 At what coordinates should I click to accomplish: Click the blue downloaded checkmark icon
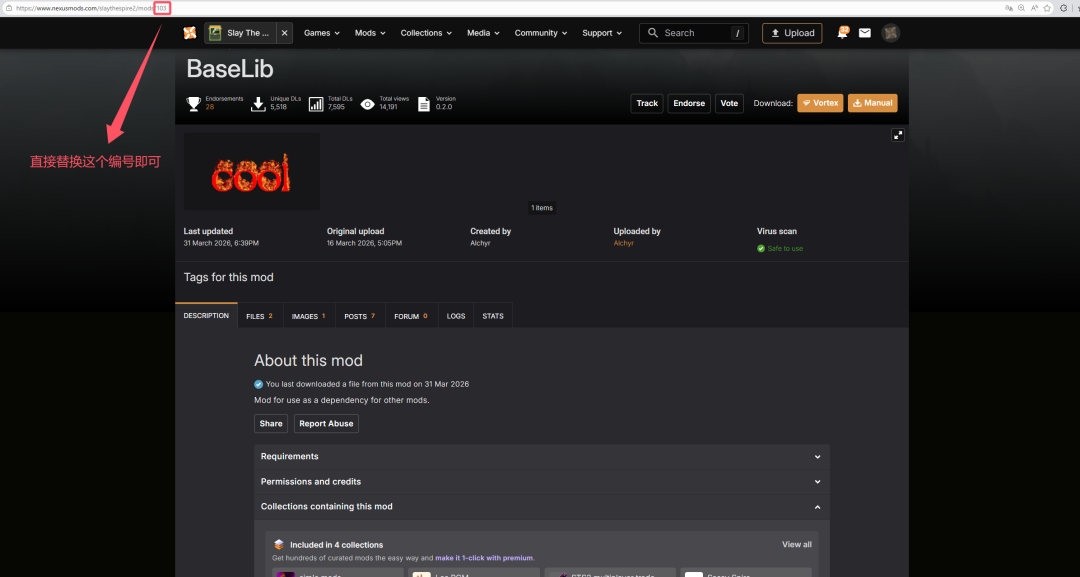(258, 384)
